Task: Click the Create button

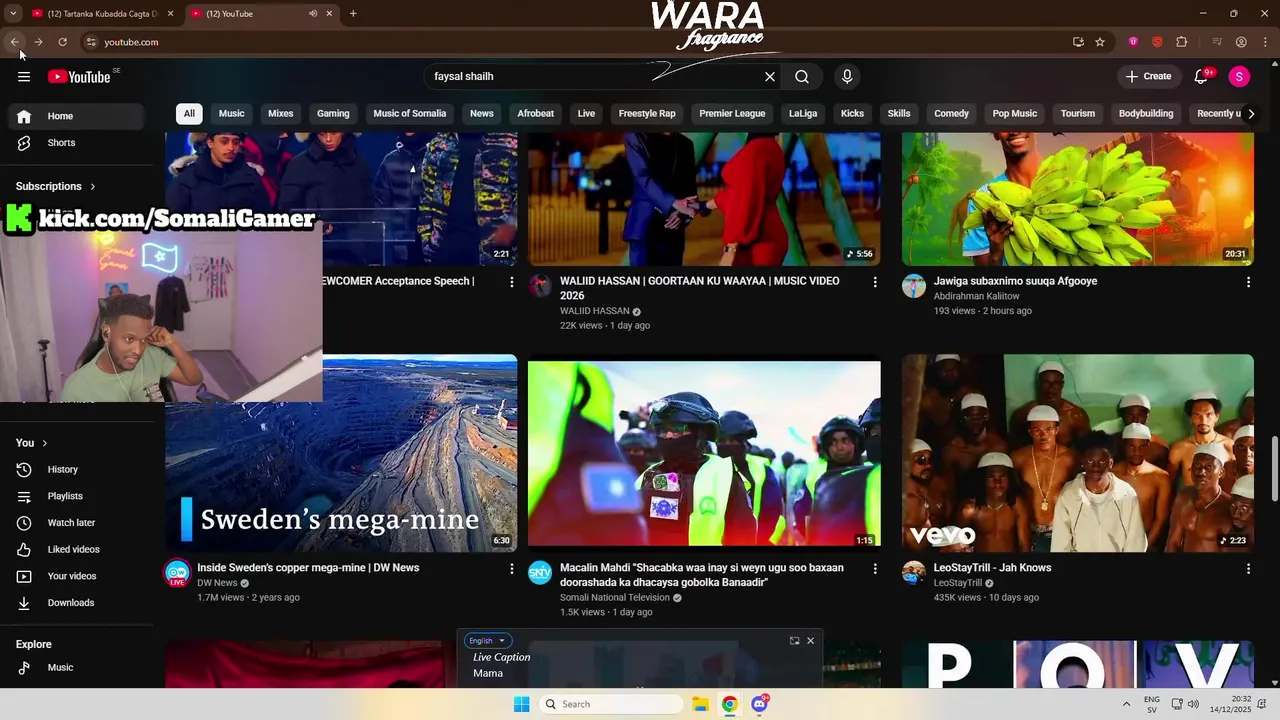Action: click(1148, 77)
